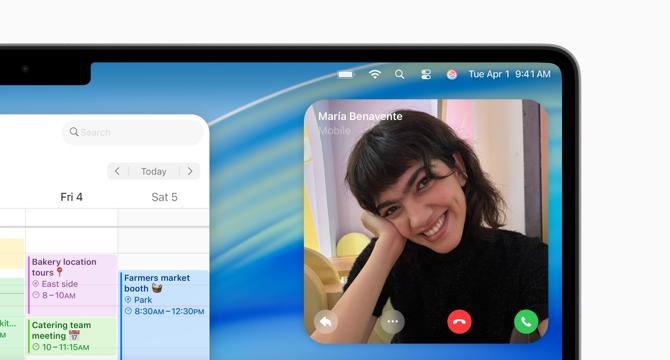Open the Bakery location tours event
670x360 pixels.
72,284
